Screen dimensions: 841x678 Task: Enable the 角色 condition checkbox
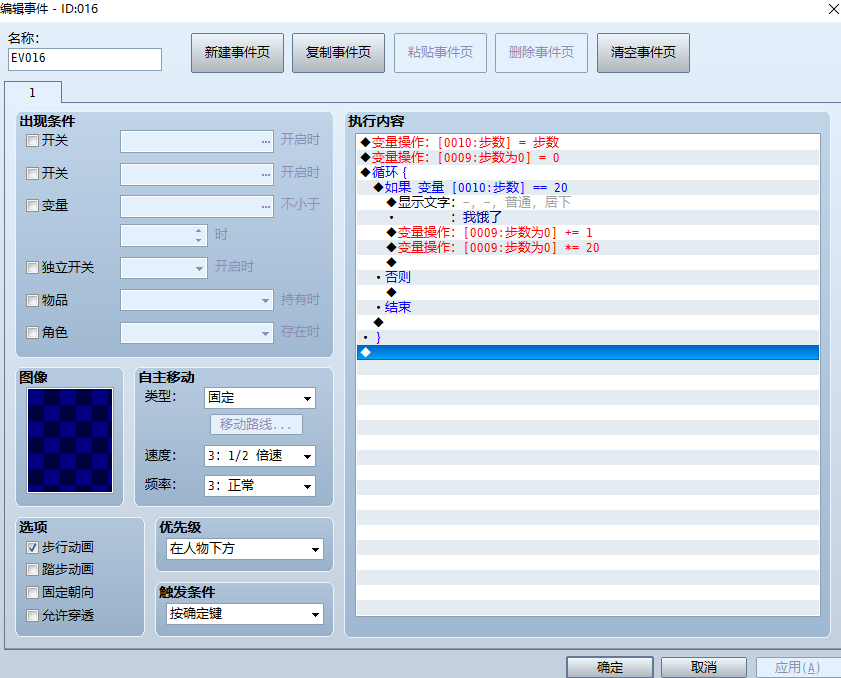[33, 333]
